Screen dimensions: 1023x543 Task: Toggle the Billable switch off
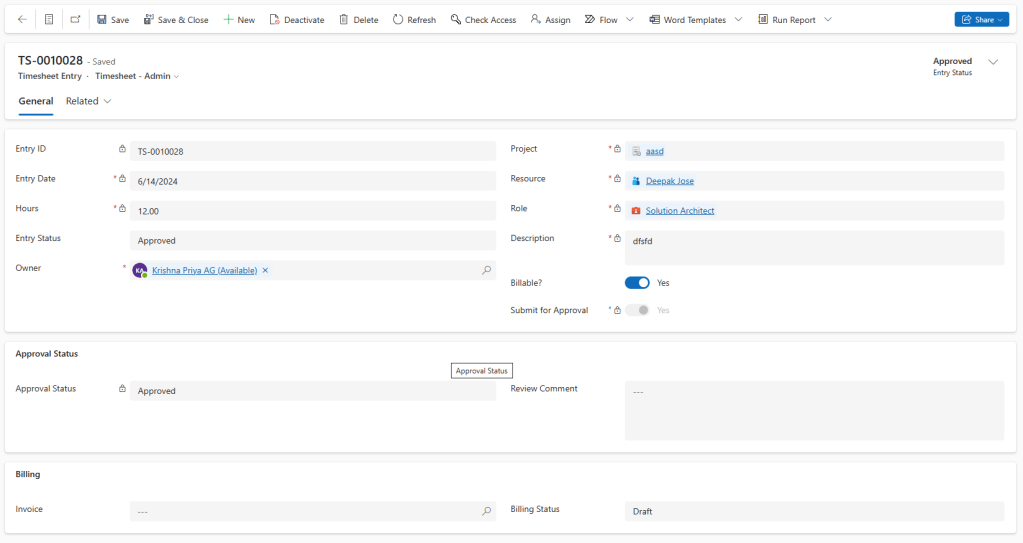point(637,283)
